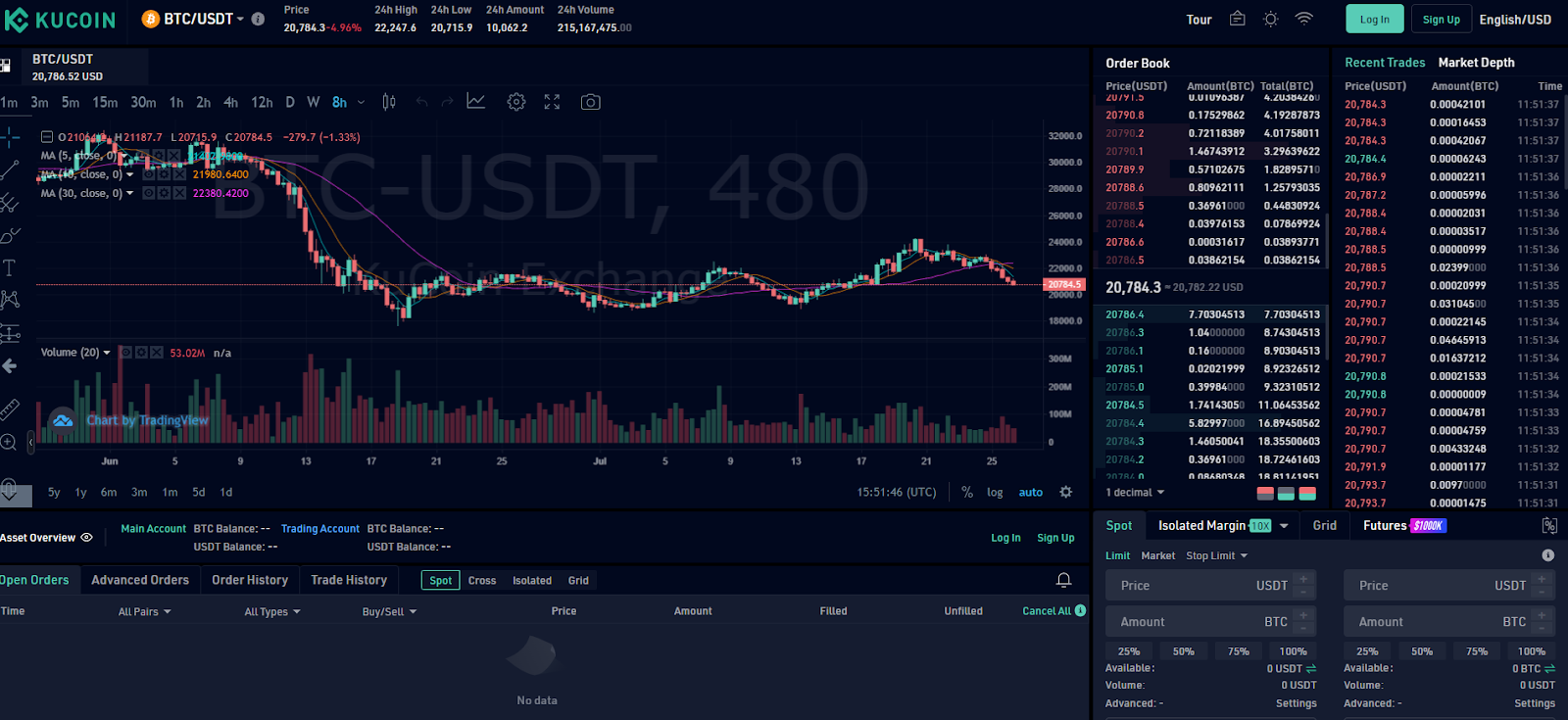Click the BTC transfer arrows icon

(x=1549, y=669)
